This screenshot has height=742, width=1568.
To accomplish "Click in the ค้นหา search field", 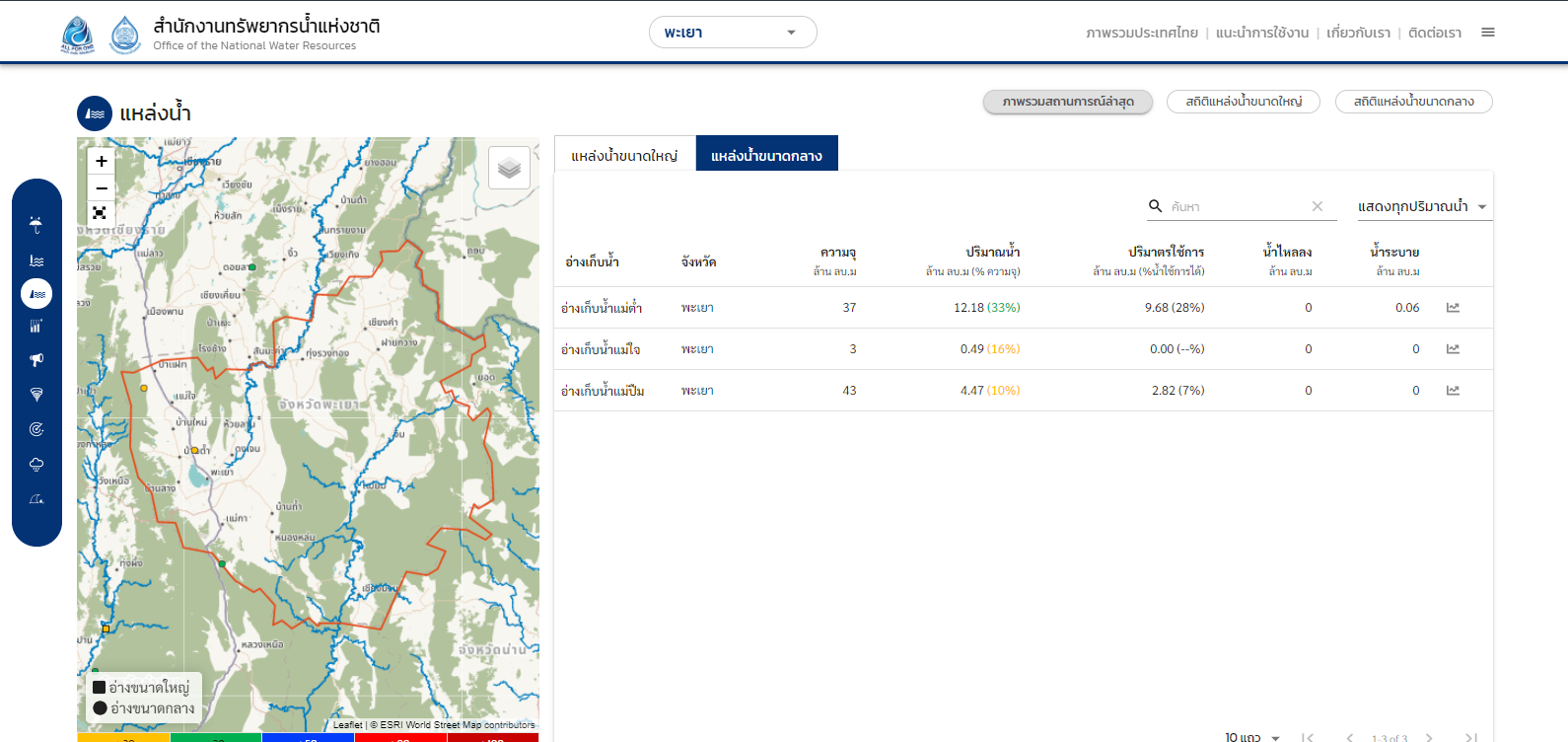I will [1238, 207].
